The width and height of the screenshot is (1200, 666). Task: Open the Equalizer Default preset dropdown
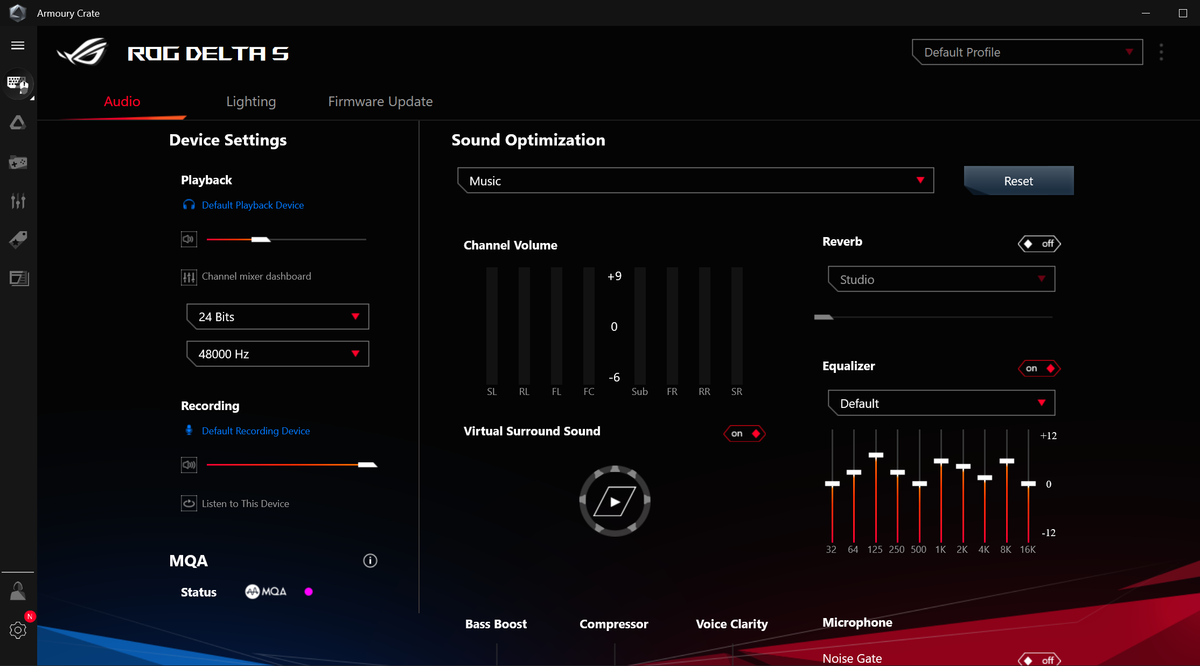[940, 402]
